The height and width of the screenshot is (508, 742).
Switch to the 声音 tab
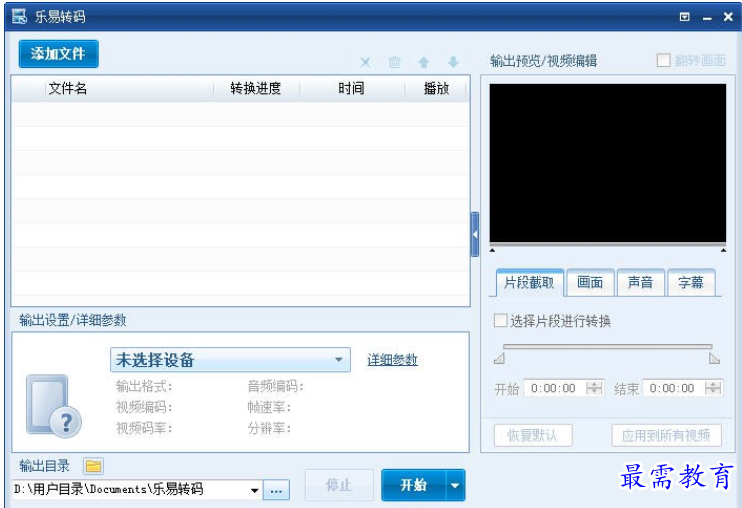click(640, 283)
